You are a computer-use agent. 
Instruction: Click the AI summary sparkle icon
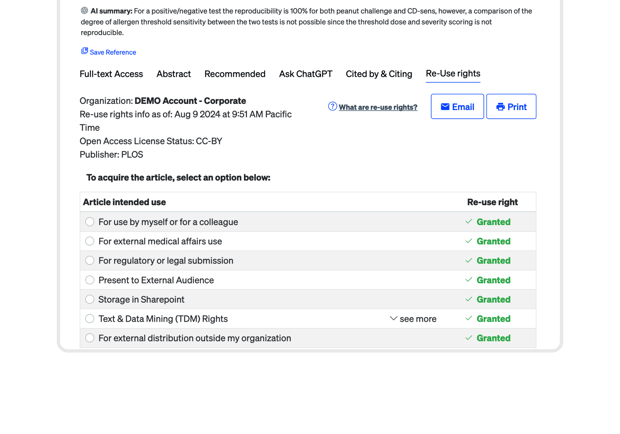coord(84,11)
